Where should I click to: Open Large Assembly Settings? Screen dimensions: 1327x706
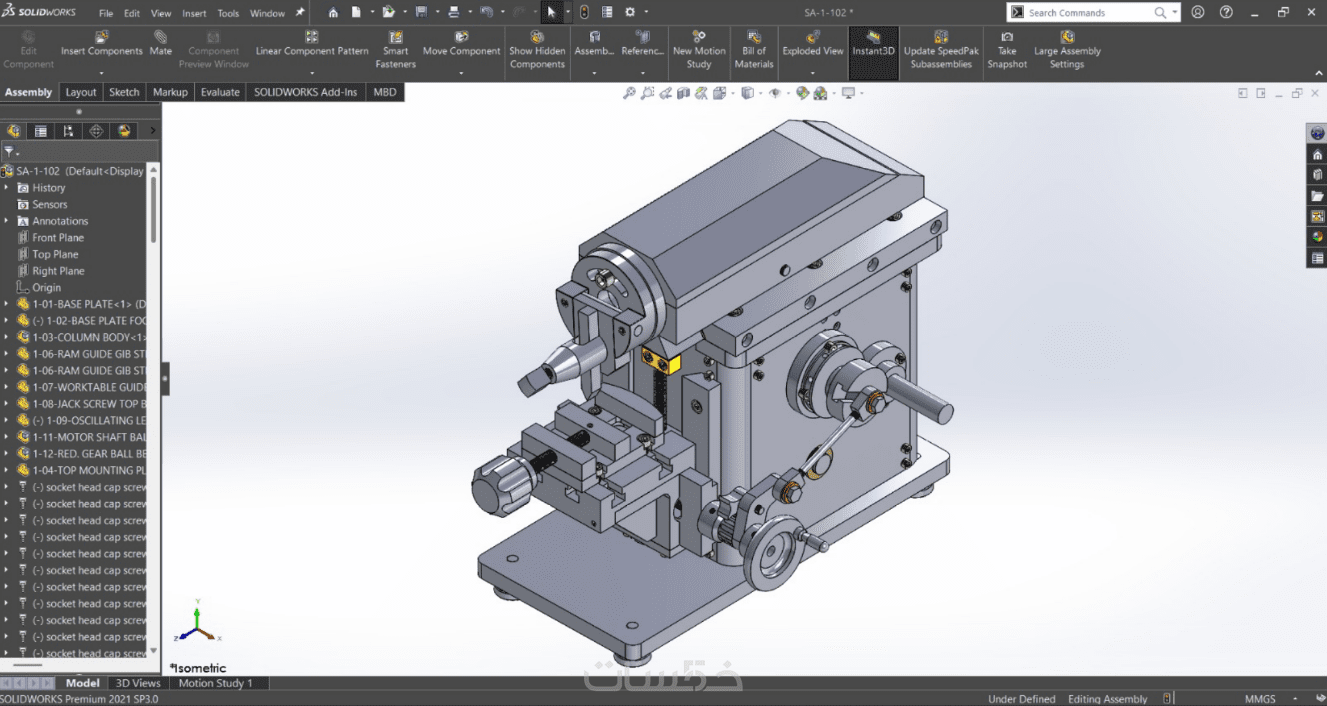tap(1067, 50)
